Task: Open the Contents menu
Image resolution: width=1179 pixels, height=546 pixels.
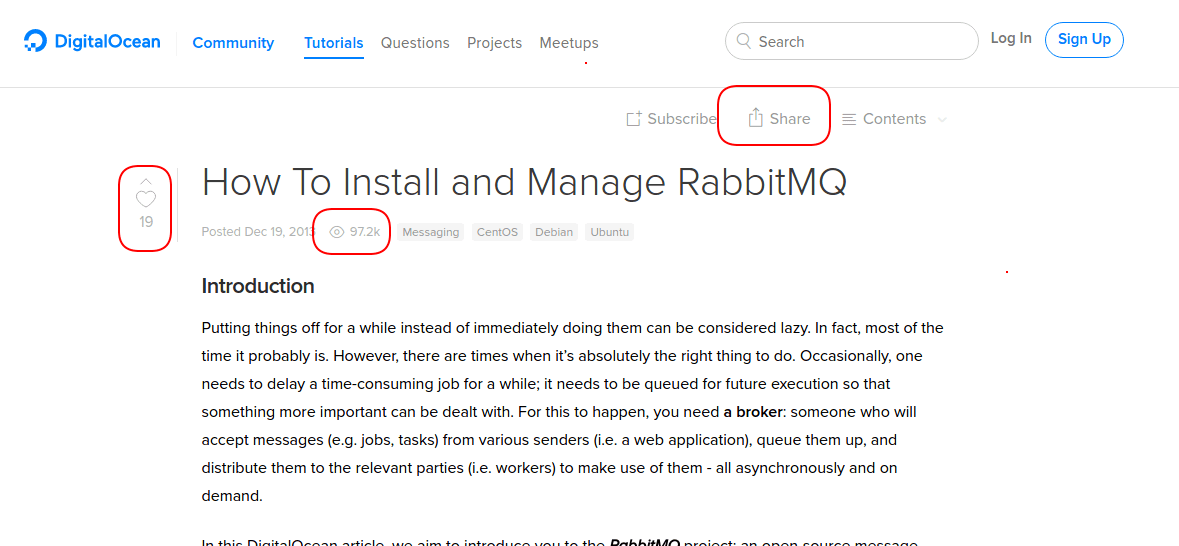Action: click(x=894, y=119)
